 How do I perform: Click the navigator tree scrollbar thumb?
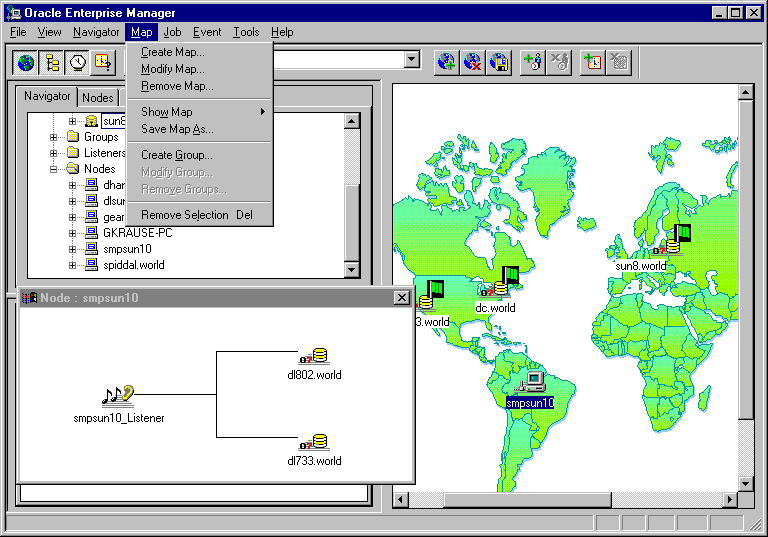click(x=352, y=223)
